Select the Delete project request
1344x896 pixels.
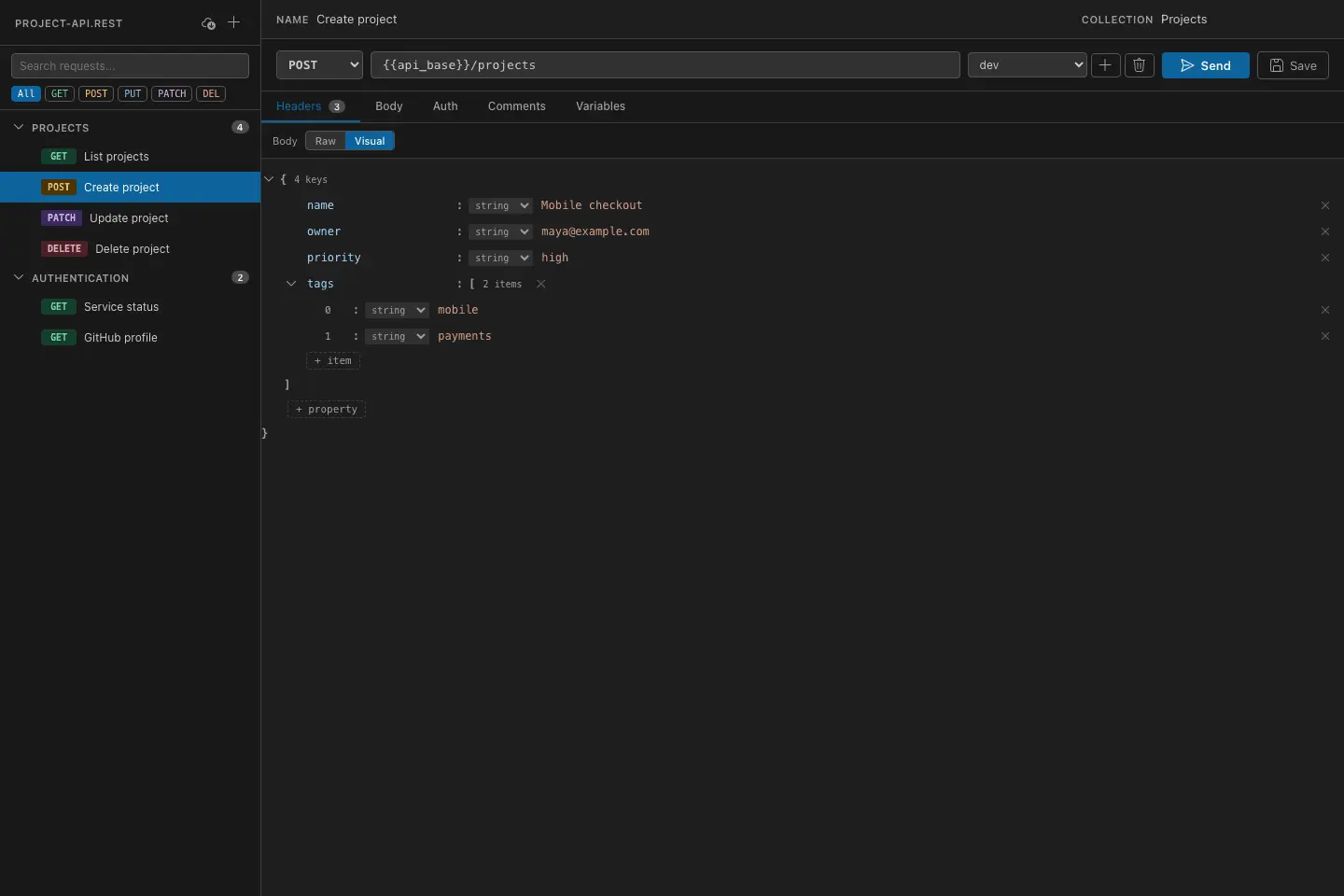(130, 248)
